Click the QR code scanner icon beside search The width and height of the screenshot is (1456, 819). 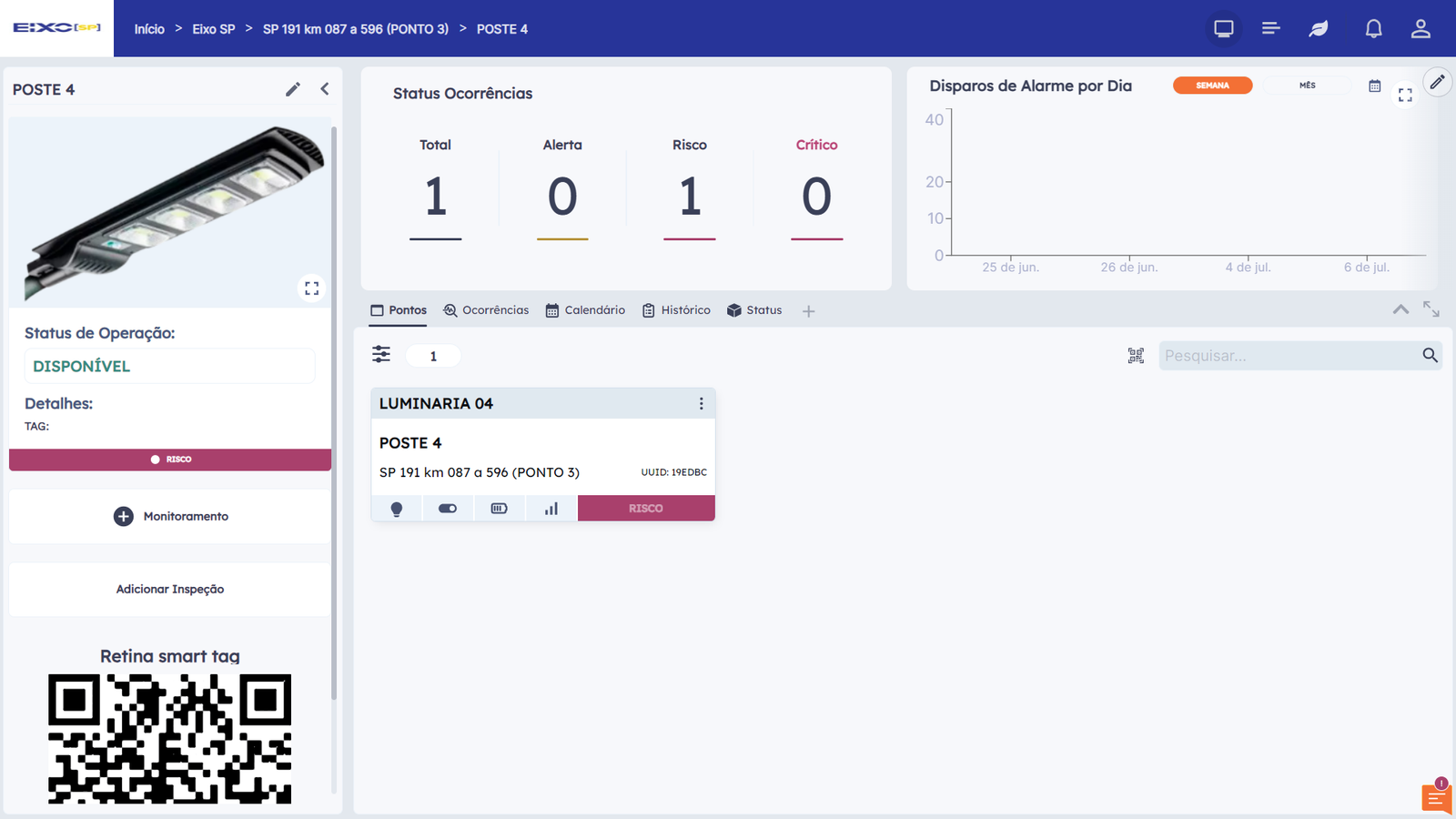point(1136,356)
